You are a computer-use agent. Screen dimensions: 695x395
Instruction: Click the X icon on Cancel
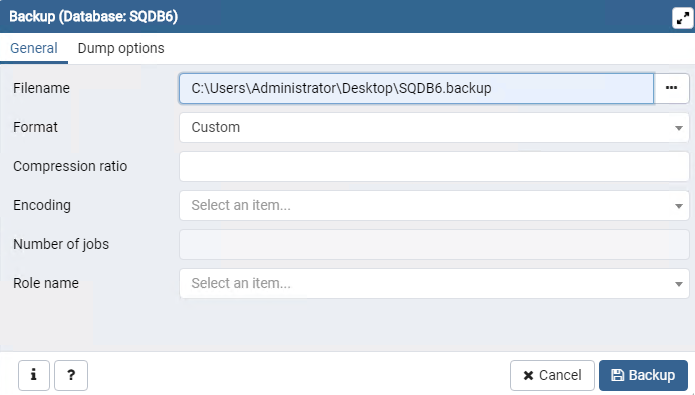[528, 376]
